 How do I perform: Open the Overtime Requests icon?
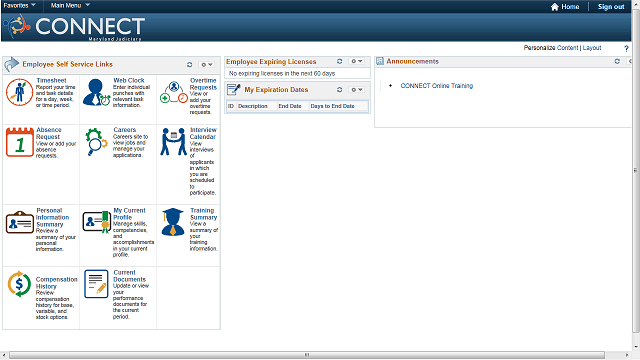click(x=173, y=92)
